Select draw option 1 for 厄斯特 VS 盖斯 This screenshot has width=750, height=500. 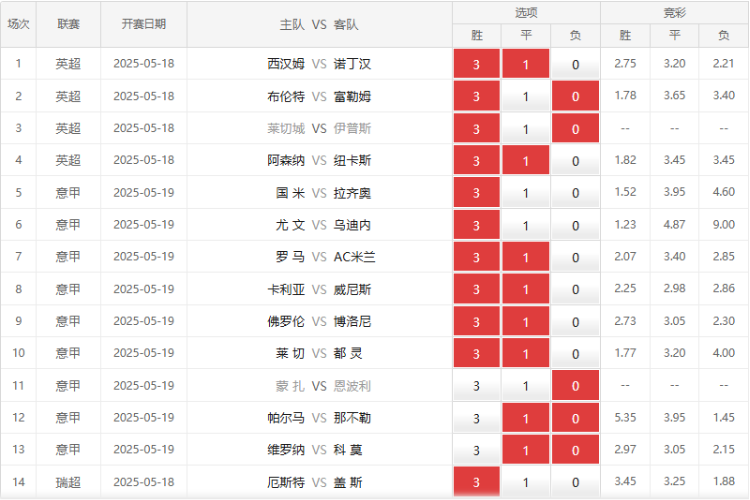pos(526,482)
